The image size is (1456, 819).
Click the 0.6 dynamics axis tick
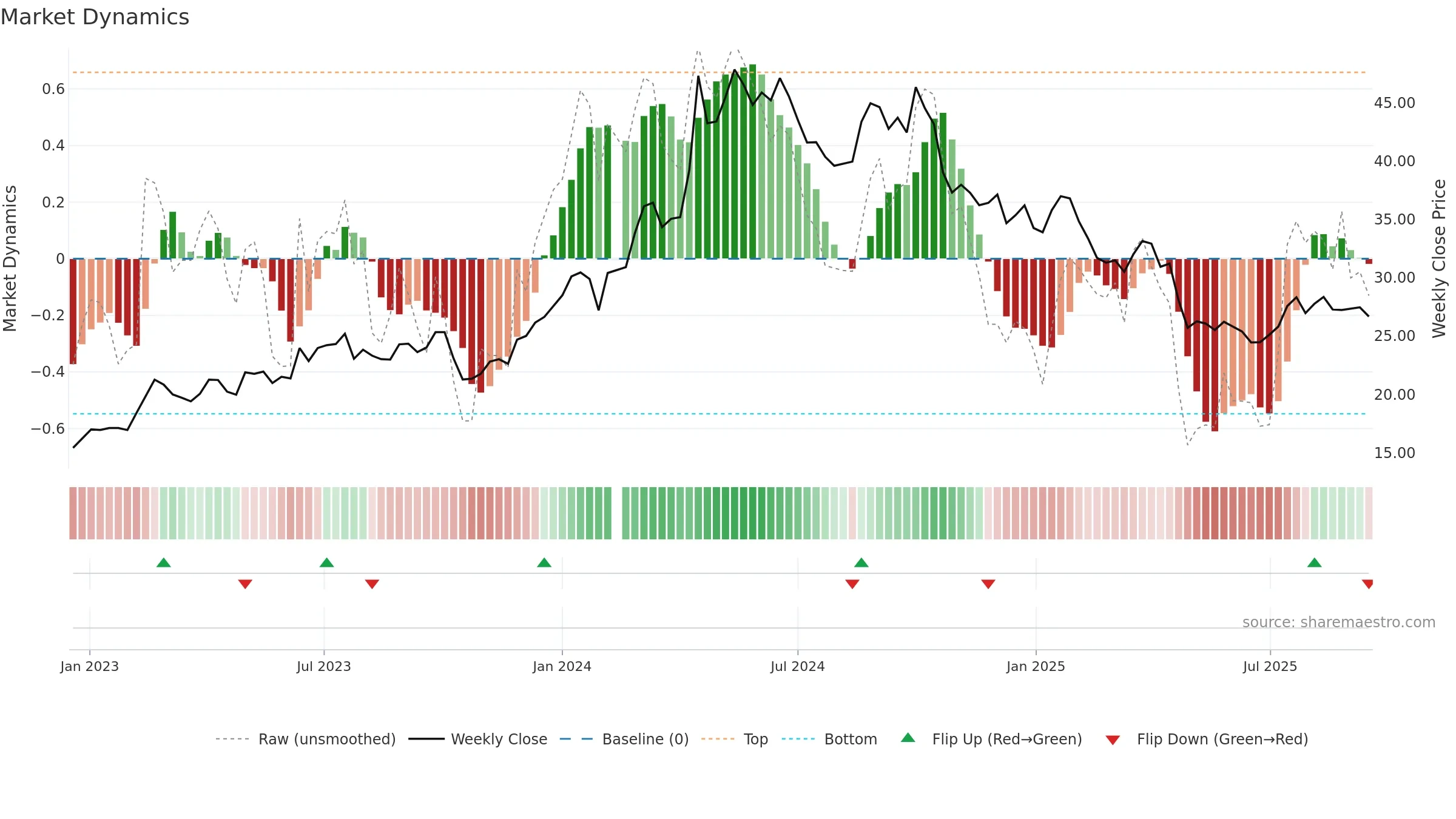coord(53,89)
